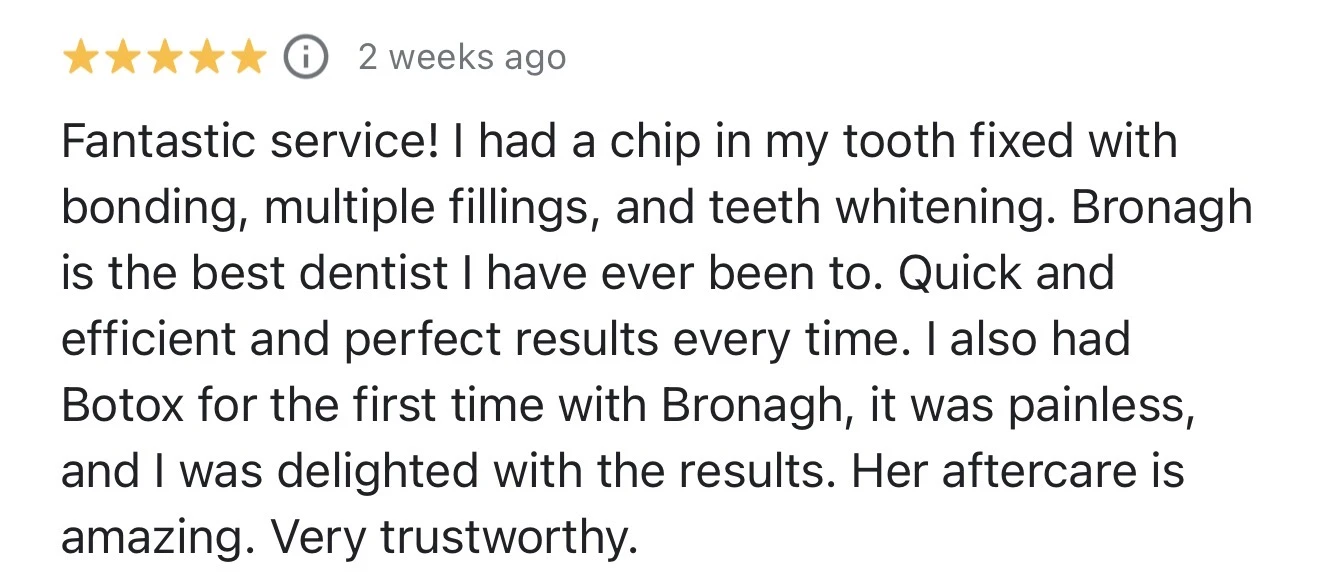
Task: Click the "2 weeks ago" timestamp
Action: 462,58
